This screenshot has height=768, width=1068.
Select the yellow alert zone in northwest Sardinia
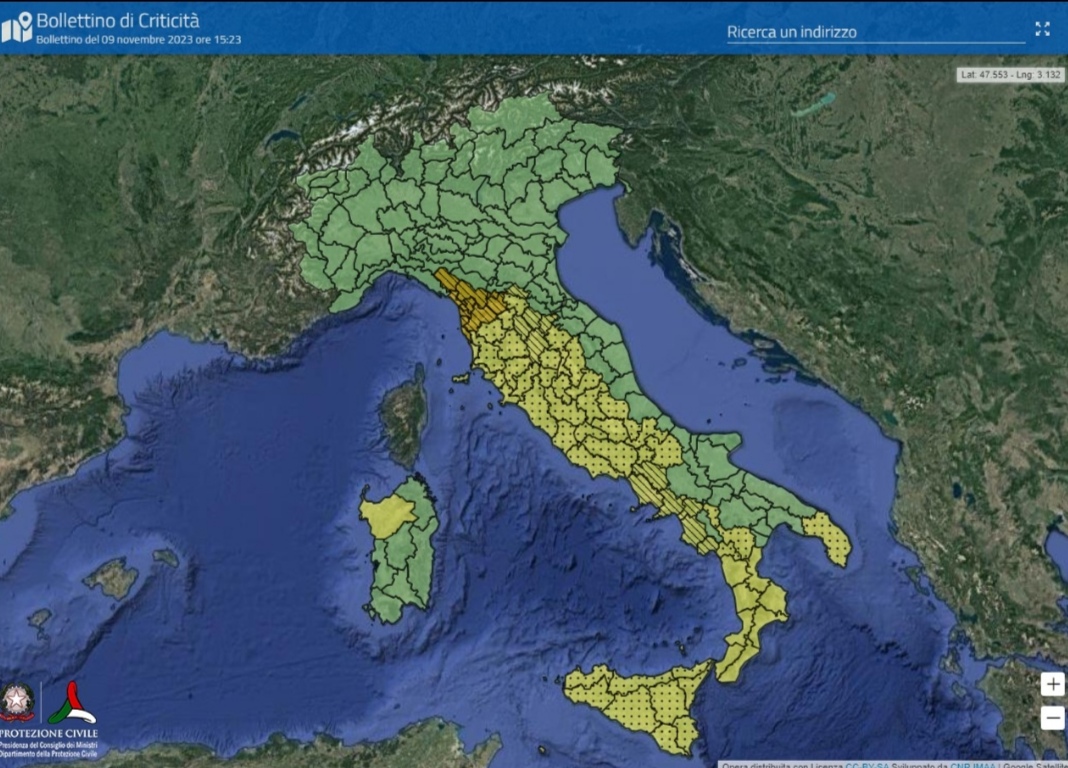(385, 515)
